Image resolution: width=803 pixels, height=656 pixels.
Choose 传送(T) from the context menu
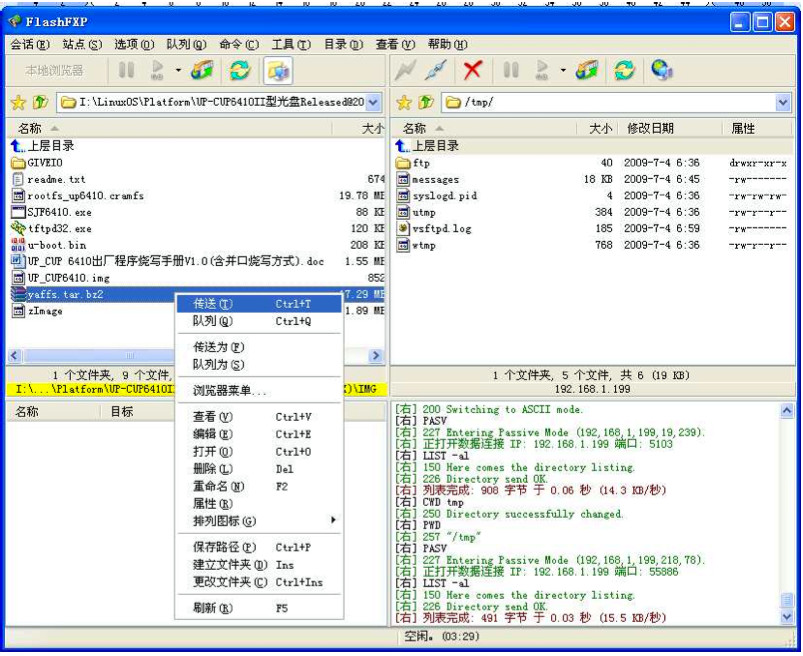(x=259, y=304)
